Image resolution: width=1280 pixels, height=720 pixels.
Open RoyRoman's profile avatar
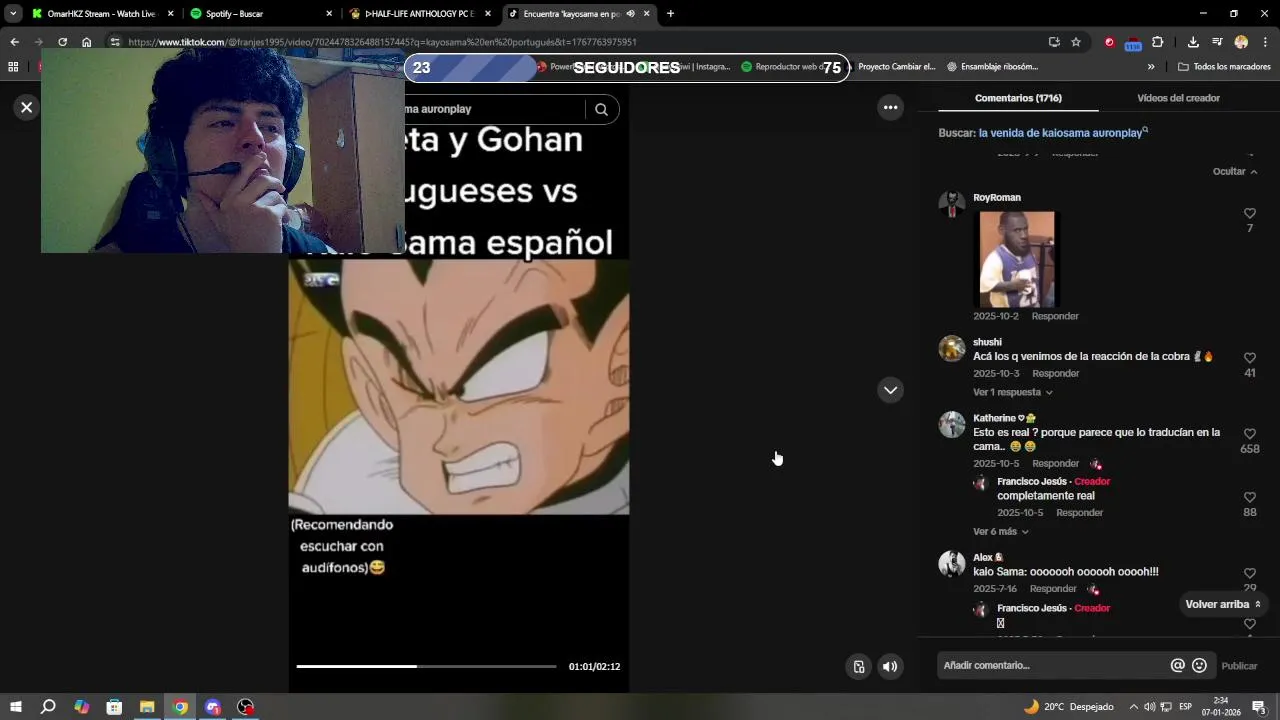tap(951, 203)
